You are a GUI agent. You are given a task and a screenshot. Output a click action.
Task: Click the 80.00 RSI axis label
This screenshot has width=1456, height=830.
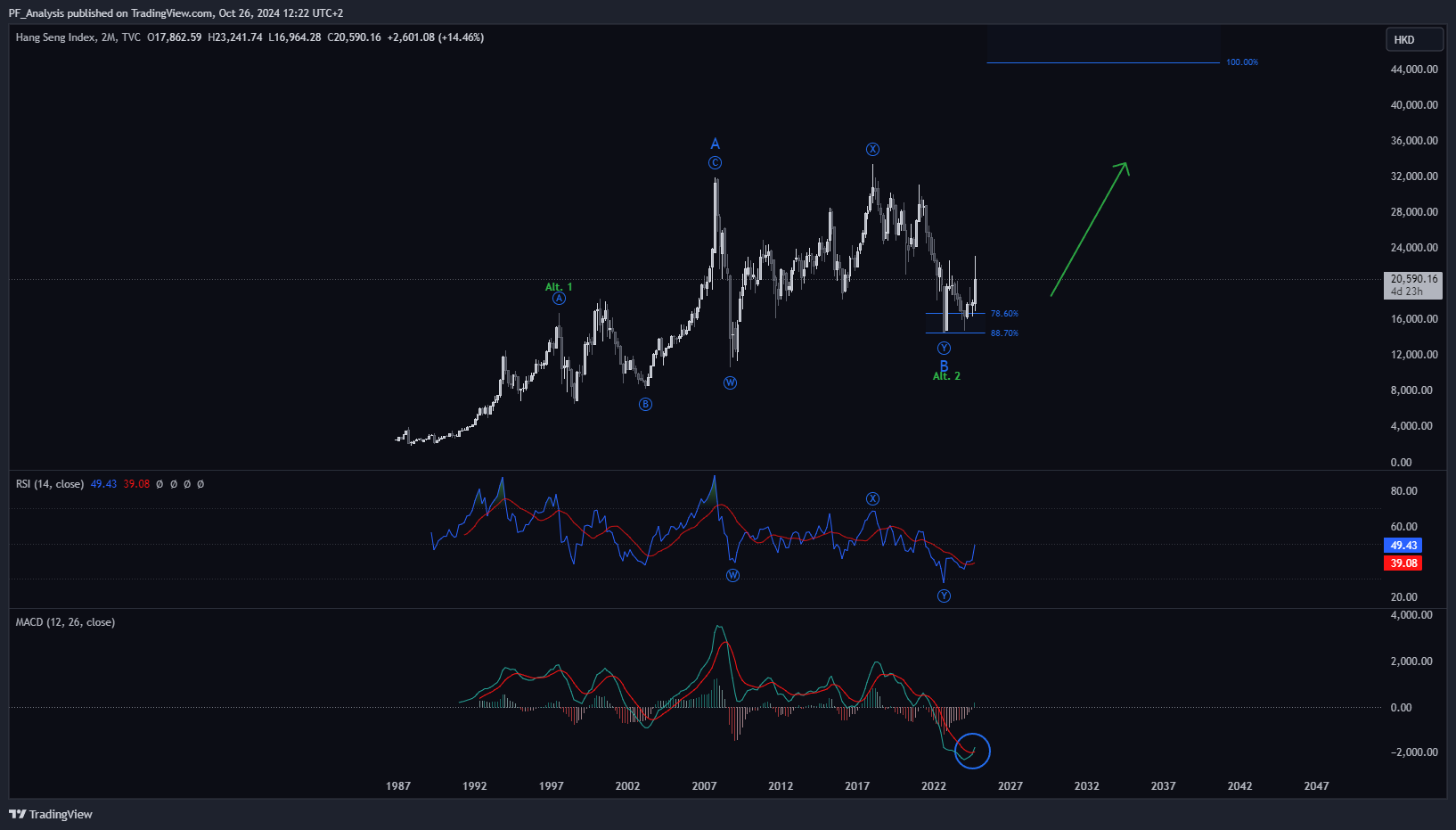pos(1403,491)
